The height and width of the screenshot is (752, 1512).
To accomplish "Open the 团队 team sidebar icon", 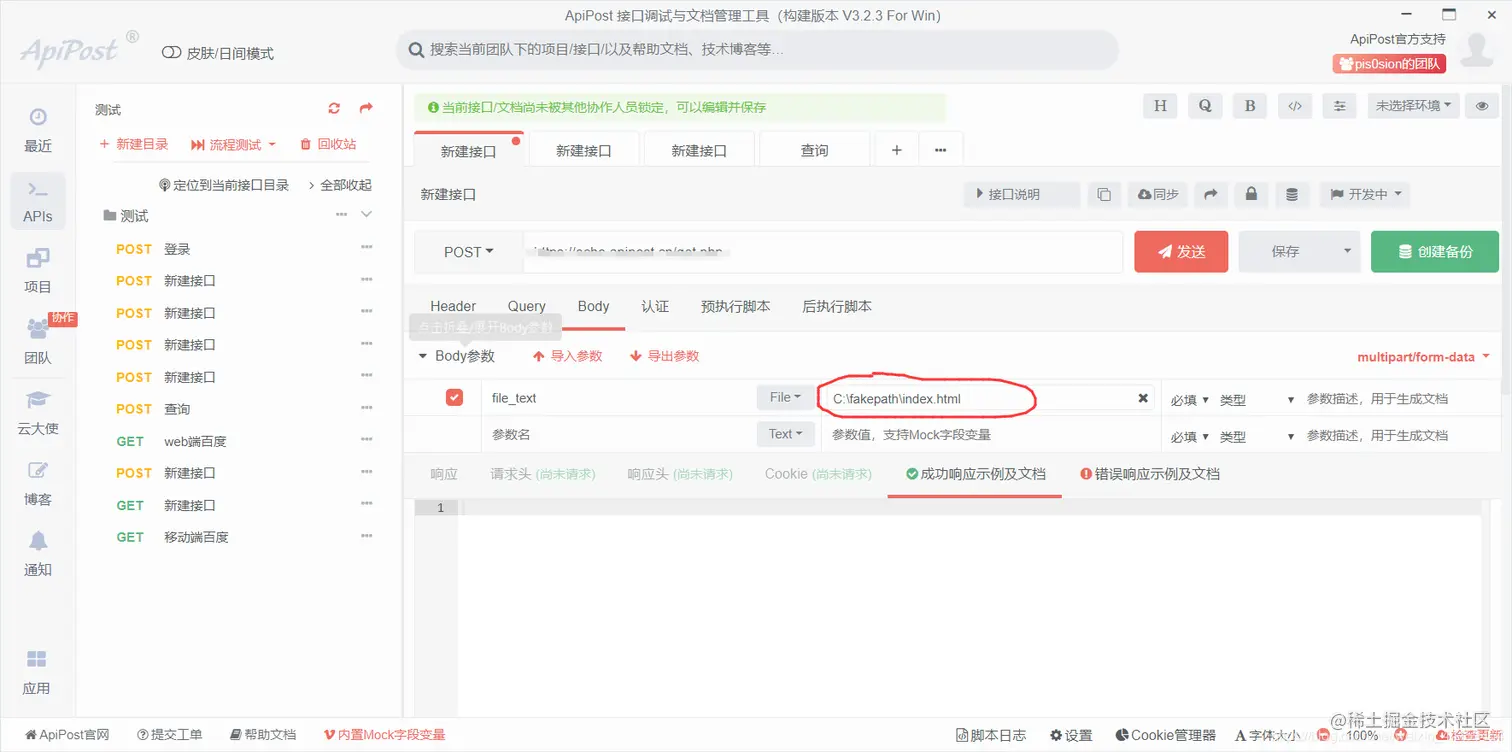I will click(38, 342).
